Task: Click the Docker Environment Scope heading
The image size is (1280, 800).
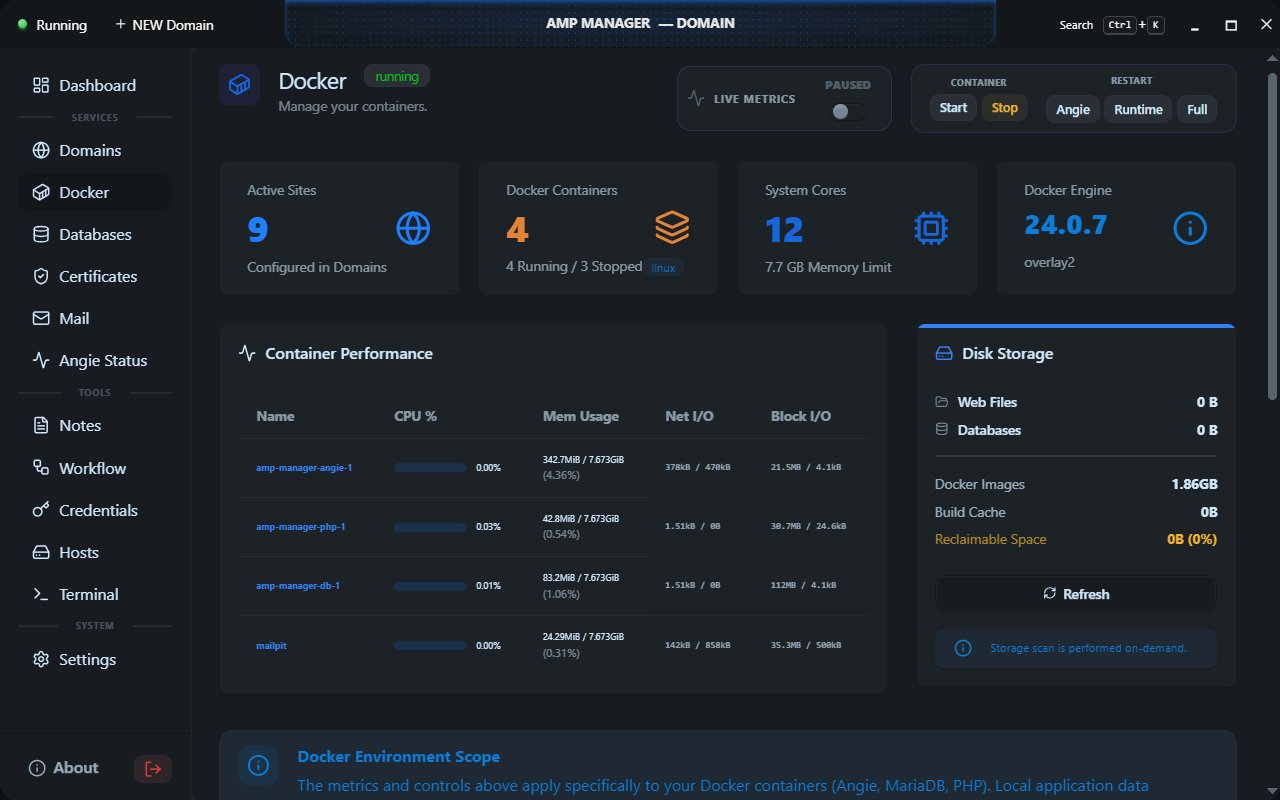Action: tap(399, 757)
